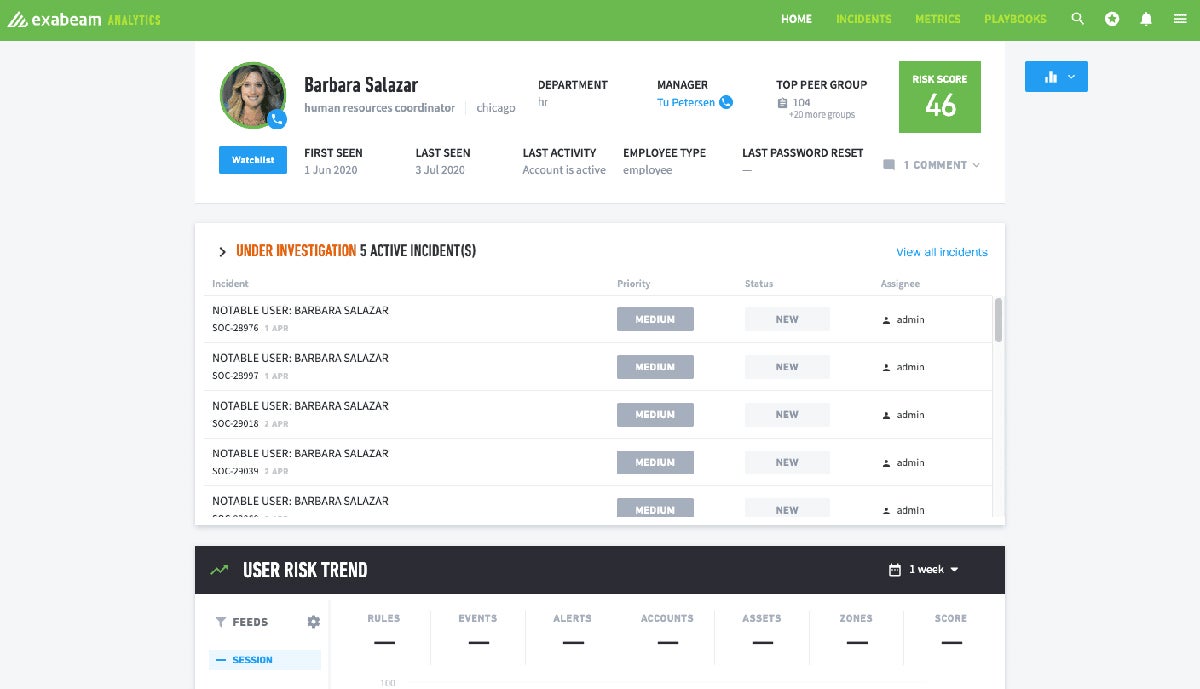Image resolution: width=1200 pixels, height=689 pixels.
Task: Open notifications bell icon
Action: pos(1146,19)
